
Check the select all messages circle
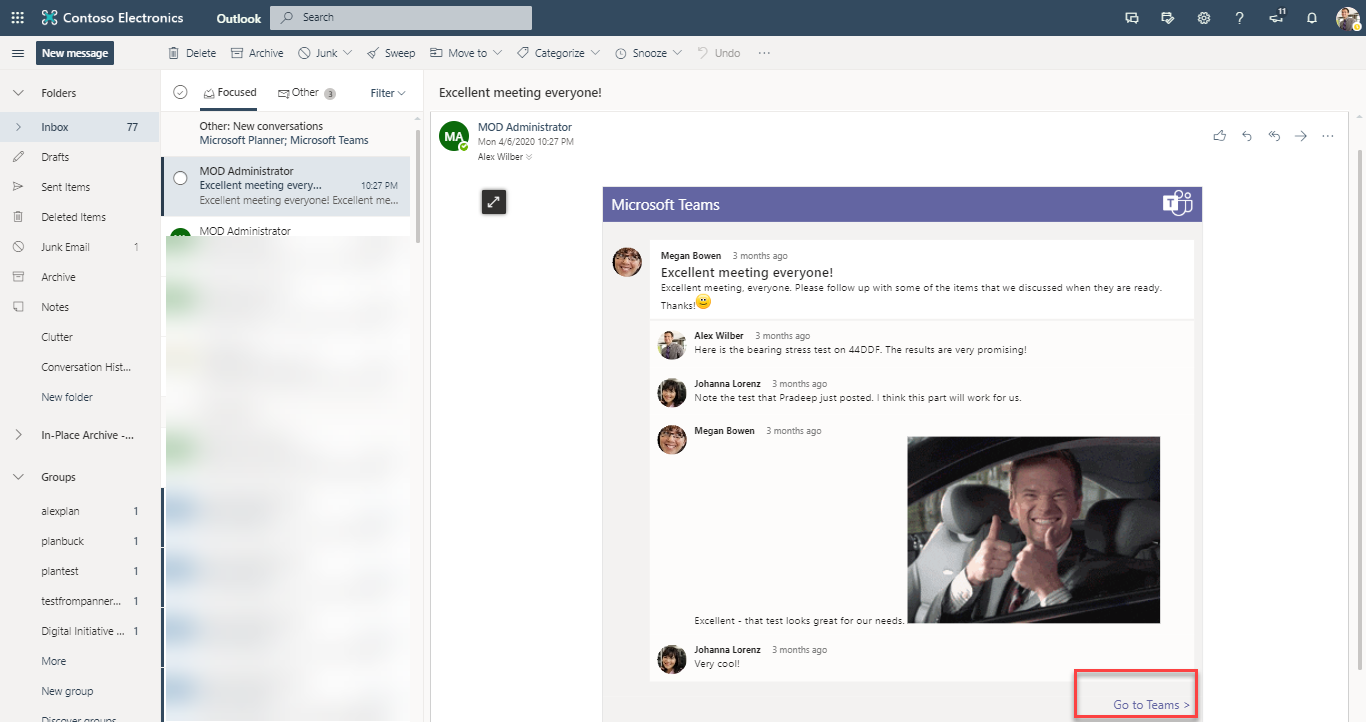tap(180, 93)
